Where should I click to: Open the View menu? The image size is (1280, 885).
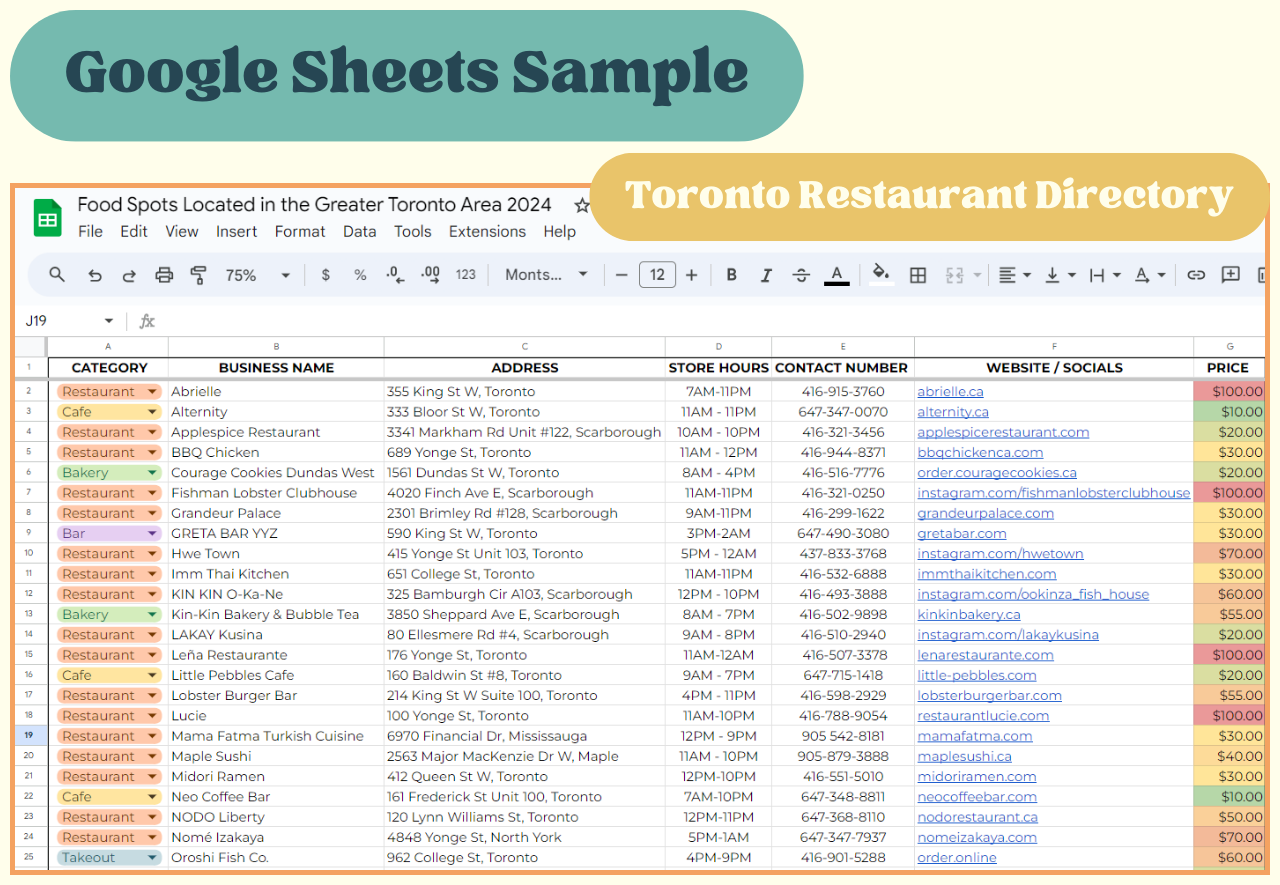[182, 231]
